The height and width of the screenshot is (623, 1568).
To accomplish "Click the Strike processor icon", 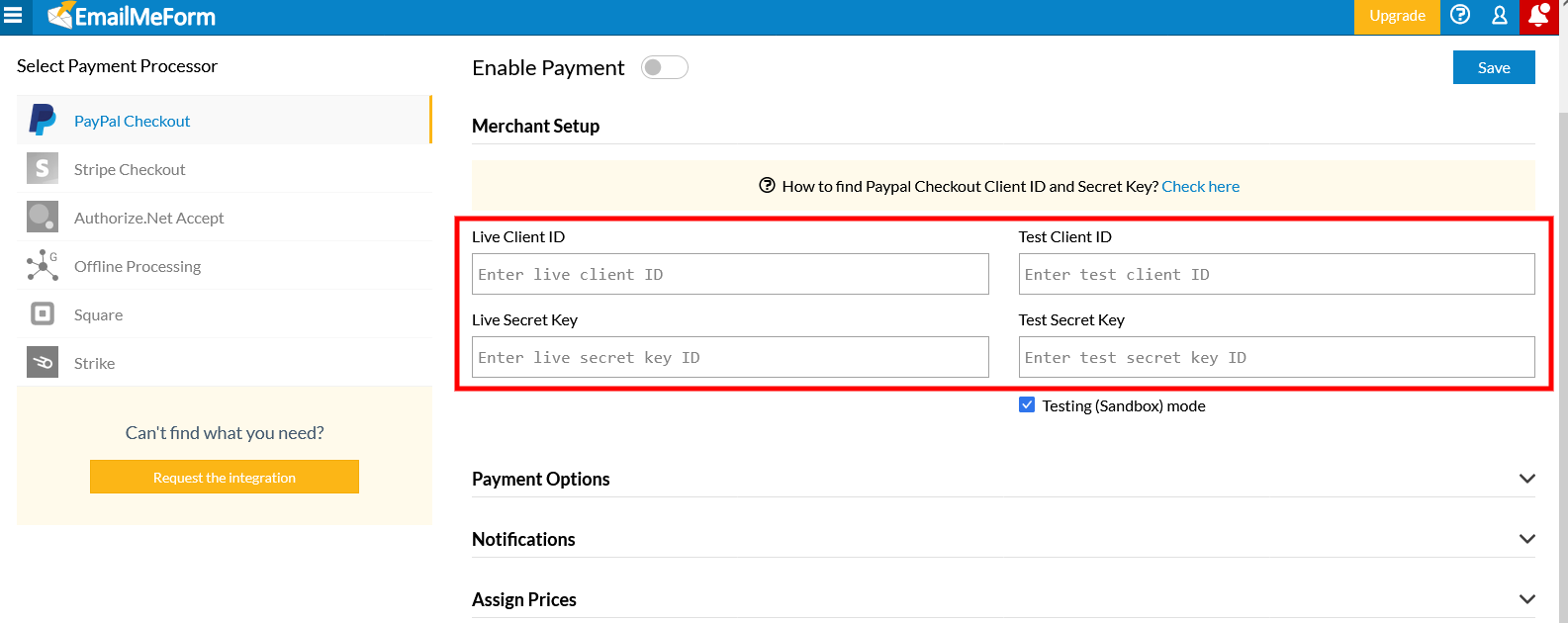I will [x=43, y=363].
